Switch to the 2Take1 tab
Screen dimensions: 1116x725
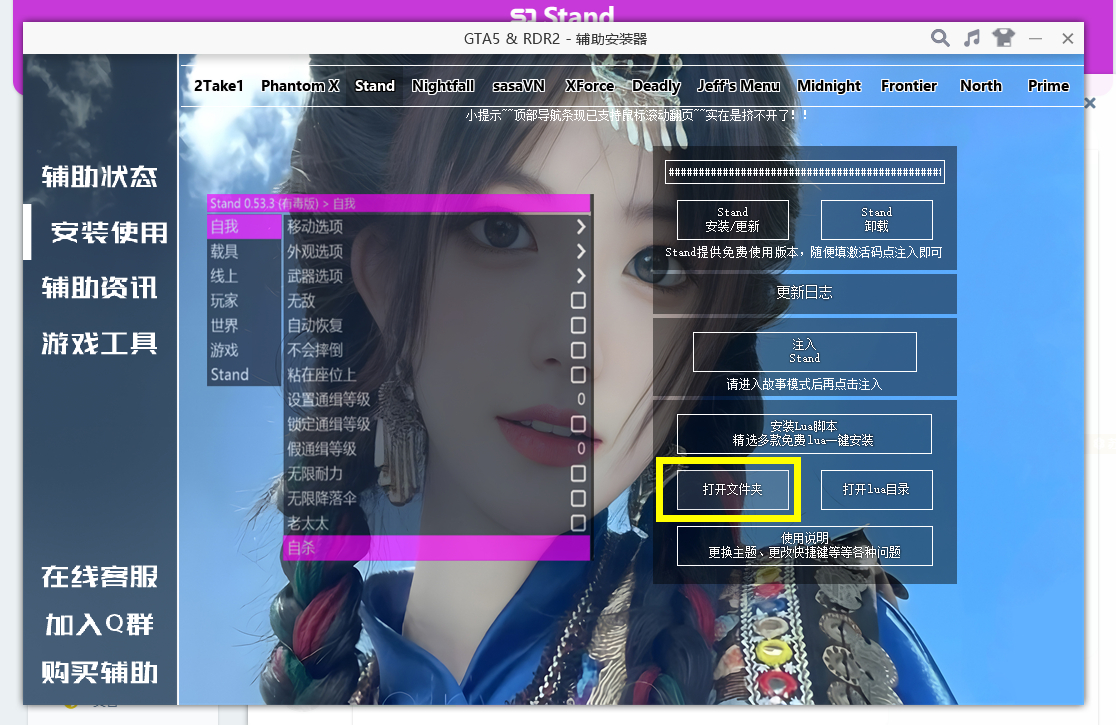[219, 86]
